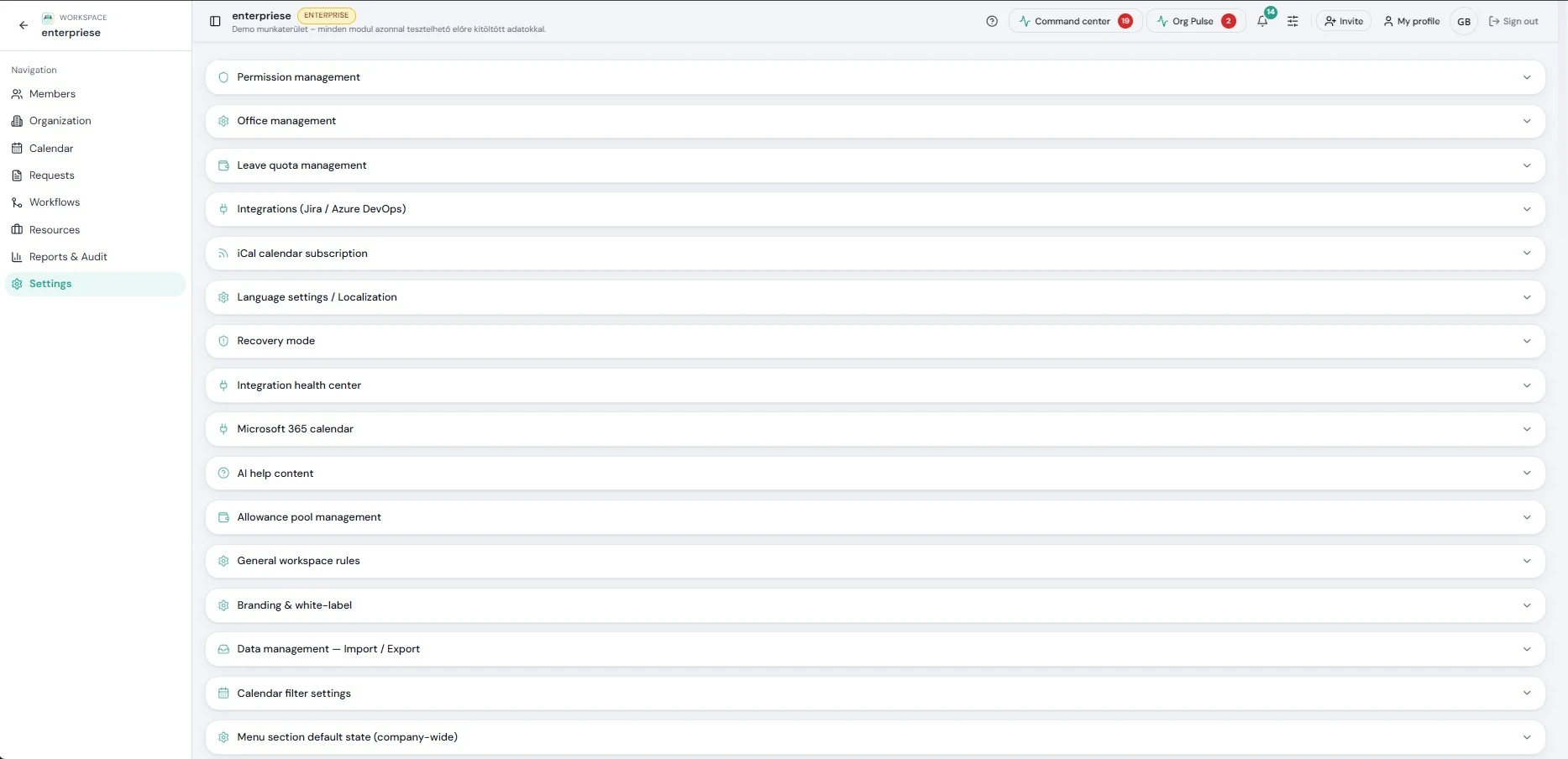
Task: Click the GB avatar
Action: (1464, 21)
